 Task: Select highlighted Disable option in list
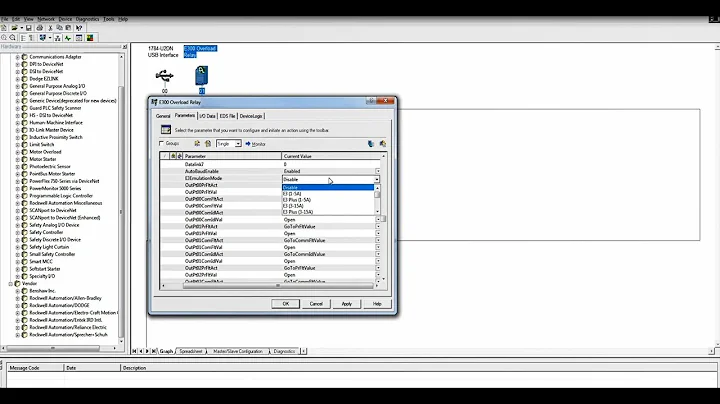point(328,187)
